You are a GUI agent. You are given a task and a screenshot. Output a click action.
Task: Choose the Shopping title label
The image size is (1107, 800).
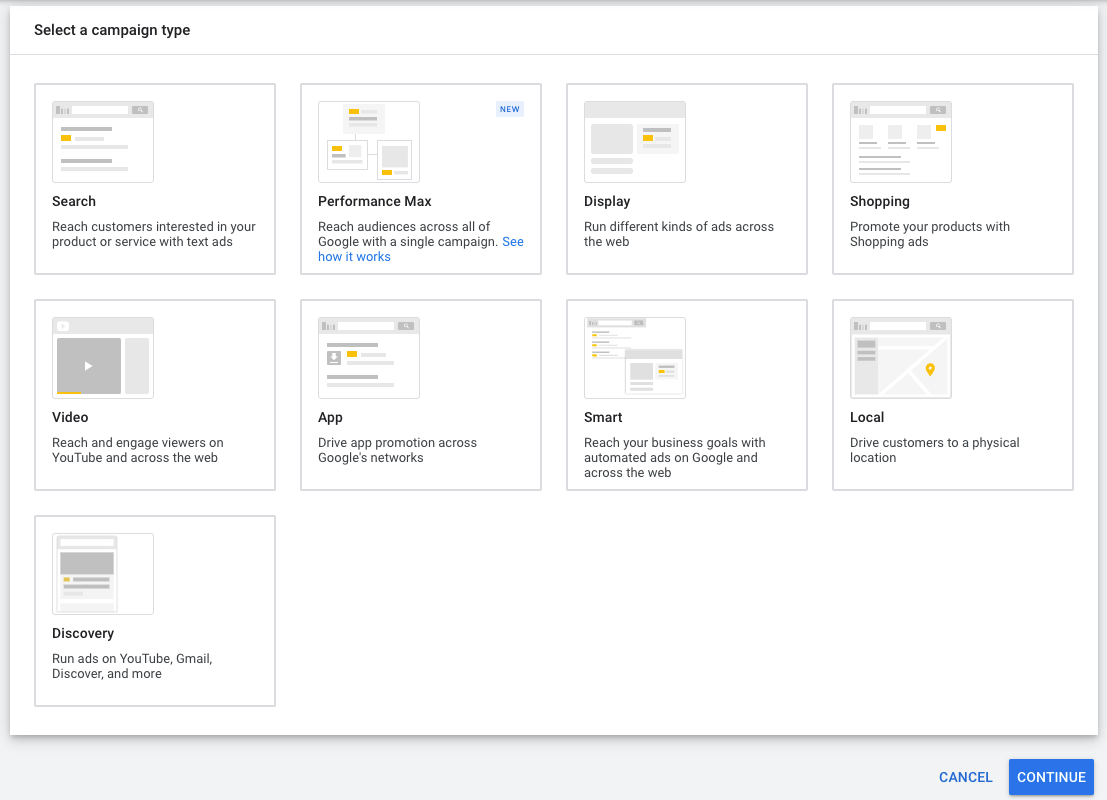tap(880, 201)
